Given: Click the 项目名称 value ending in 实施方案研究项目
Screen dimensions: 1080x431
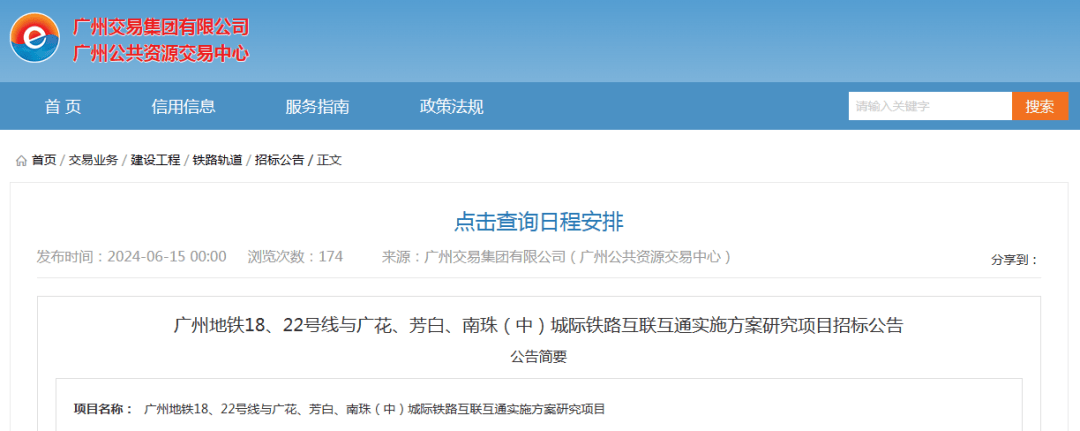Looking at the screenshot, I should click(375, 409).
